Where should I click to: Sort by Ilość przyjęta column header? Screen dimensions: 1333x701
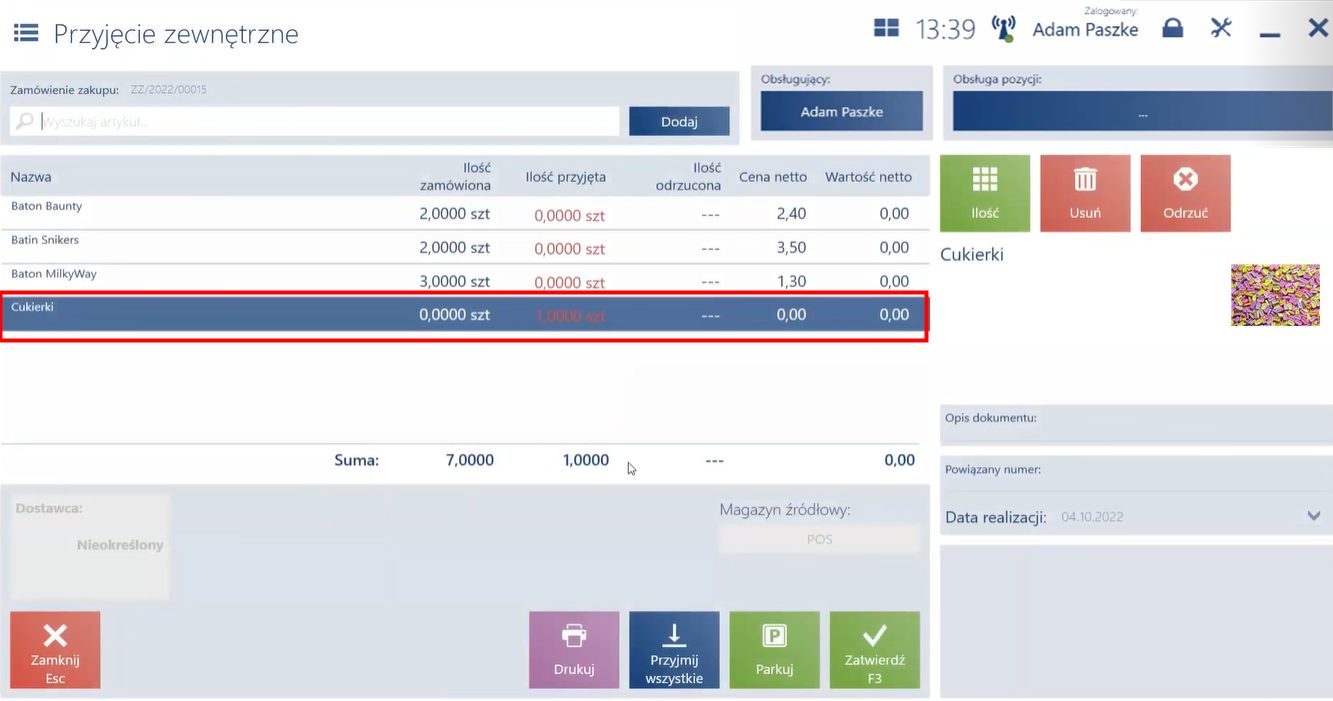coord(566,177)
